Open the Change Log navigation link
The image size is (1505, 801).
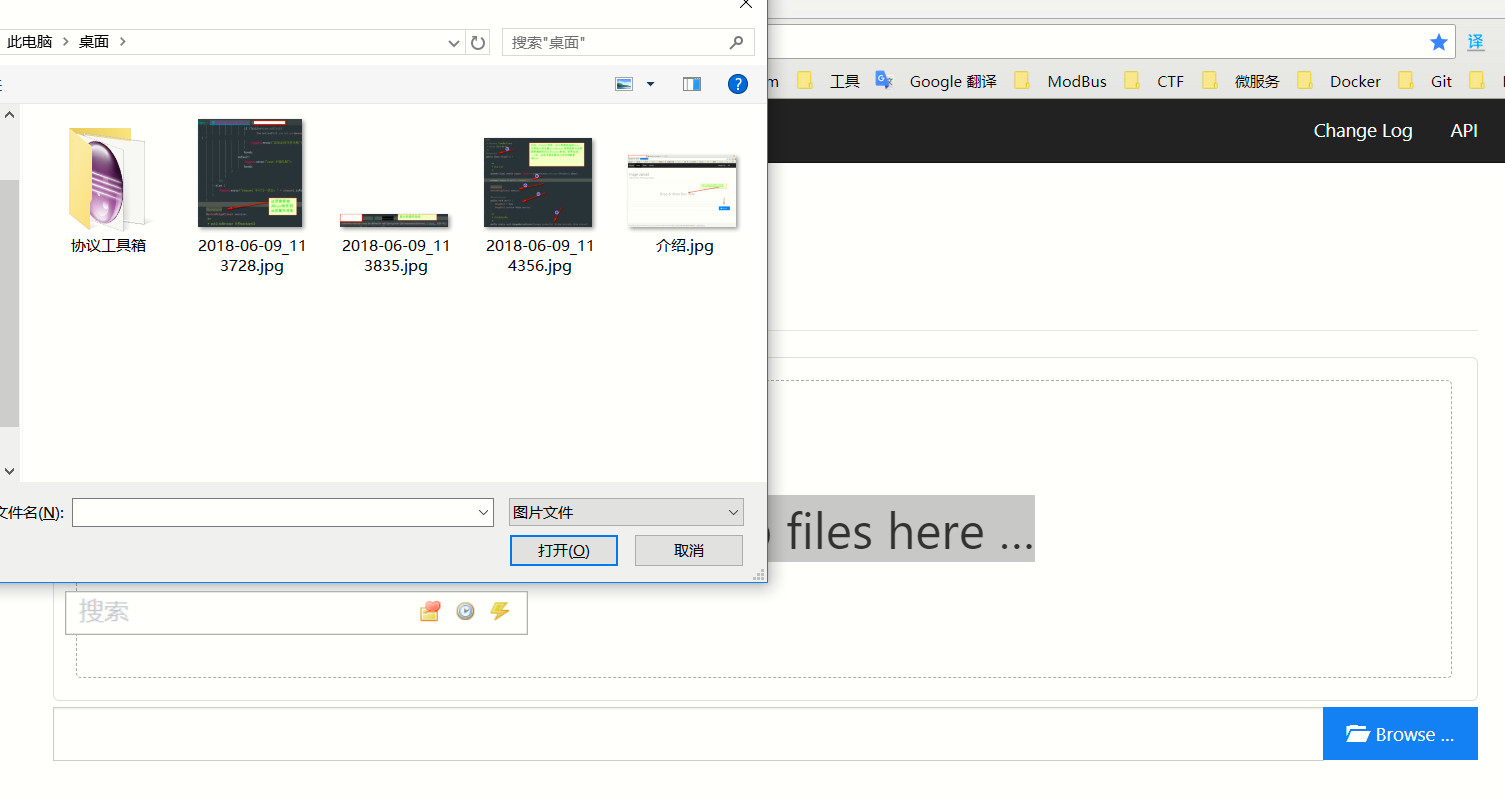point(1363,131)
